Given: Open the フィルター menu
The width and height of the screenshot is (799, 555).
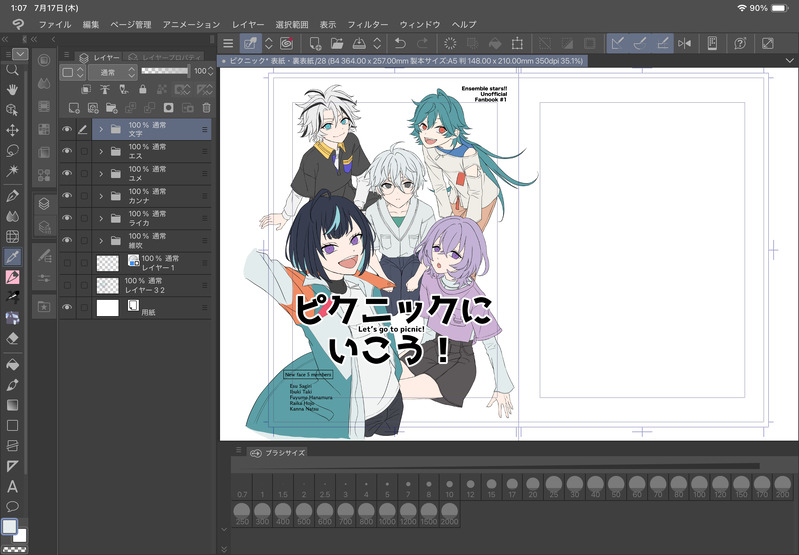Looking at the screenshot, I should [367, 24].
